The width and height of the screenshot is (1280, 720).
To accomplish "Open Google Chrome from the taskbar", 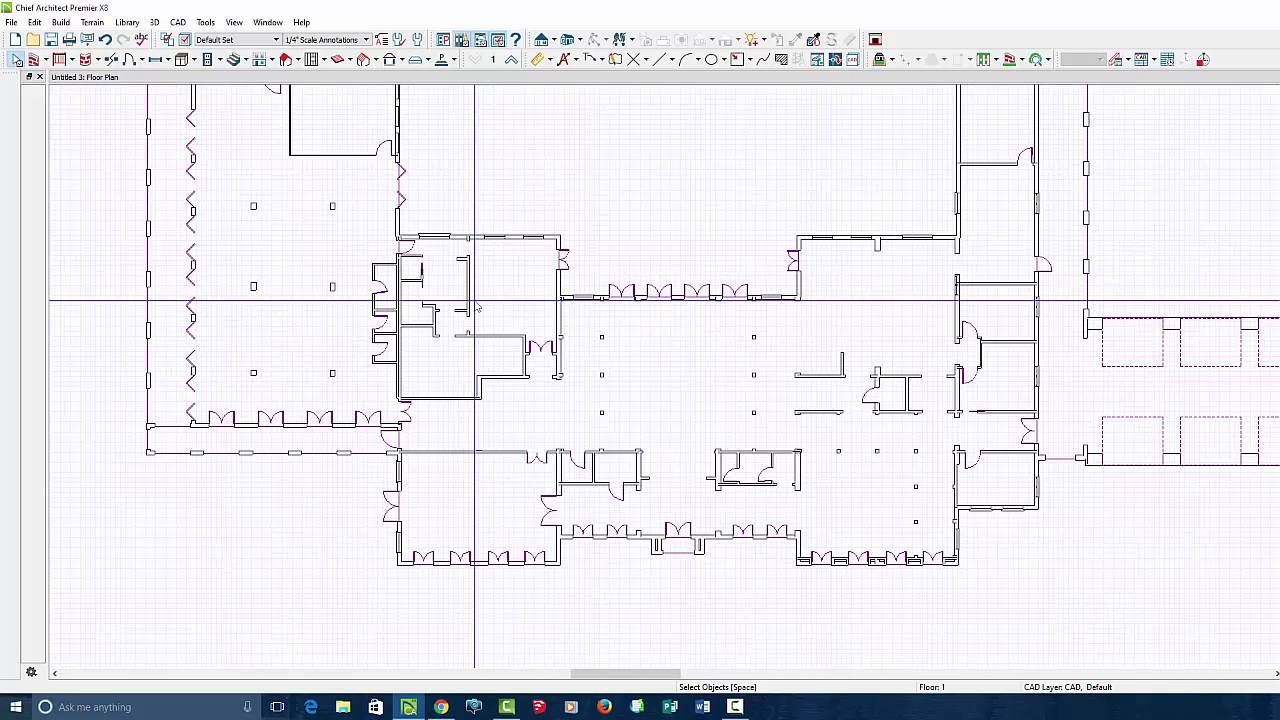I will (441, 707).
